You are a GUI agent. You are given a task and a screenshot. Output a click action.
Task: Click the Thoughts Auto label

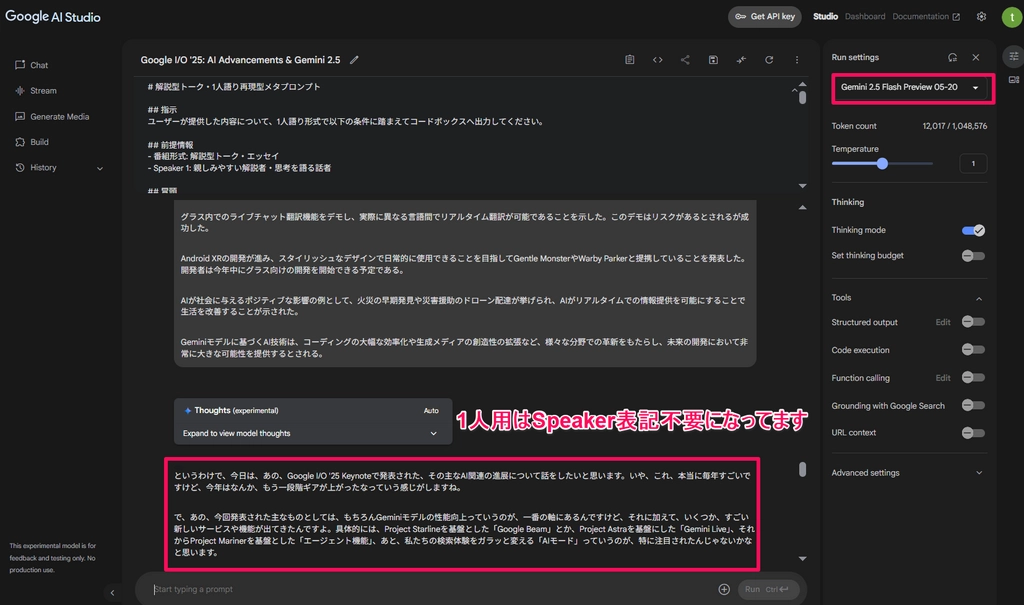[x=431, y=411]
